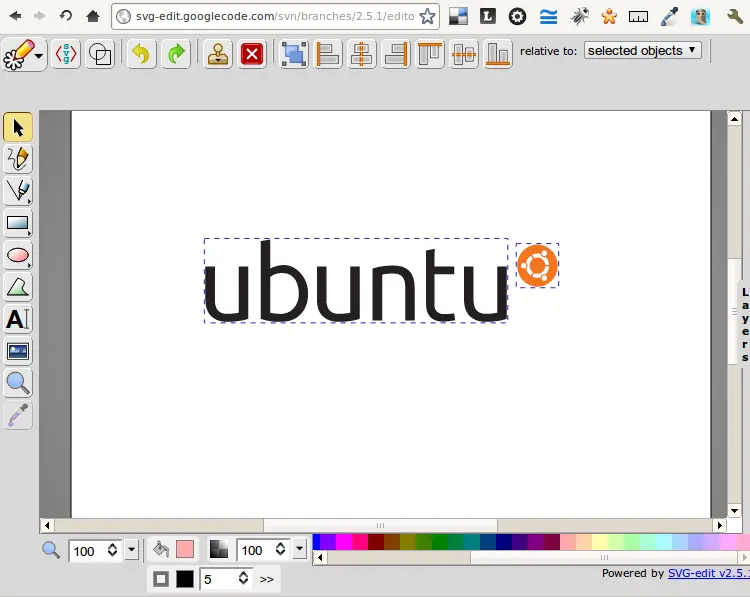Click palette scrollbar left arrow
The image size is (750, 597).
coord(320,557)
